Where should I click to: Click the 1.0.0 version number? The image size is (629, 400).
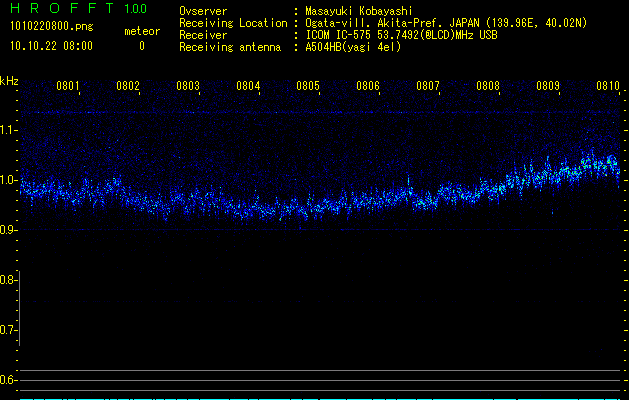coord(134,9)
